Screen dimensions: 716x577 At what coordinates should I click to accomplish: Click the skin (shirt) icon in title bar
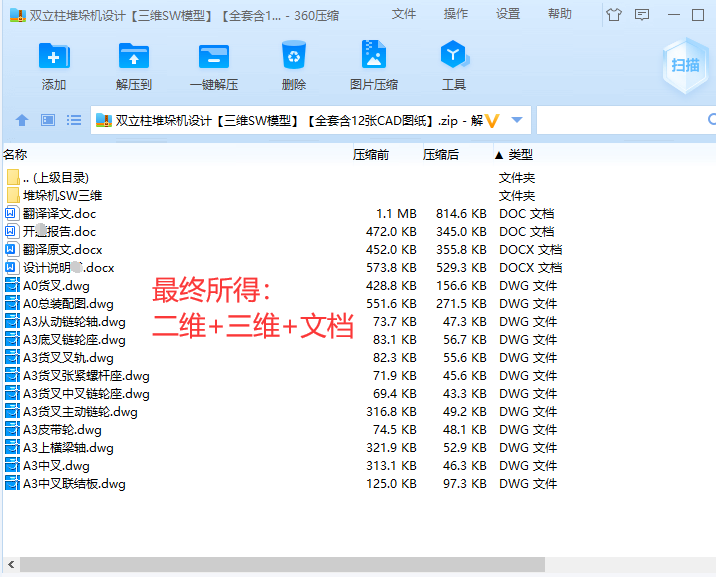[x=614, y=15]
